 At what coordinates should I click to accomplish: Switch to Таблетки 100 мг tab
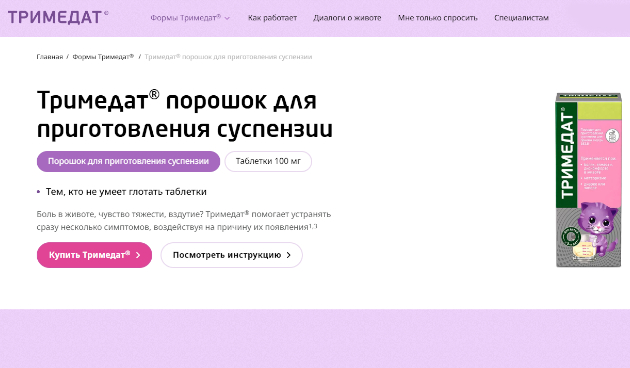(x=268, y=162)
